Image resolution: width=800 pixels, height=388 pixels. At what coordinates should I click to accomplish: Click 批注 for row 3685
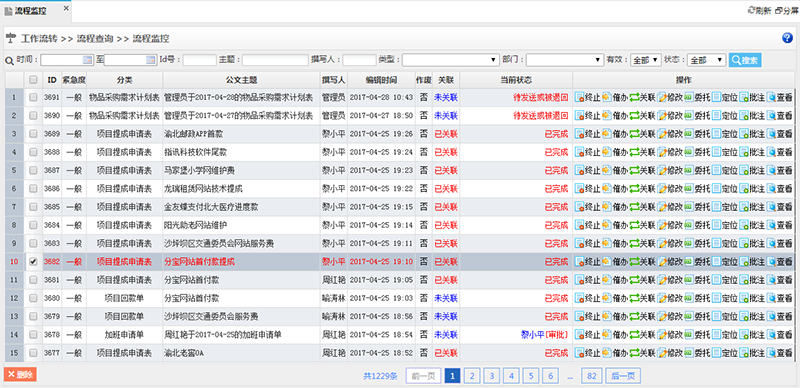click(x=752, y=207)
